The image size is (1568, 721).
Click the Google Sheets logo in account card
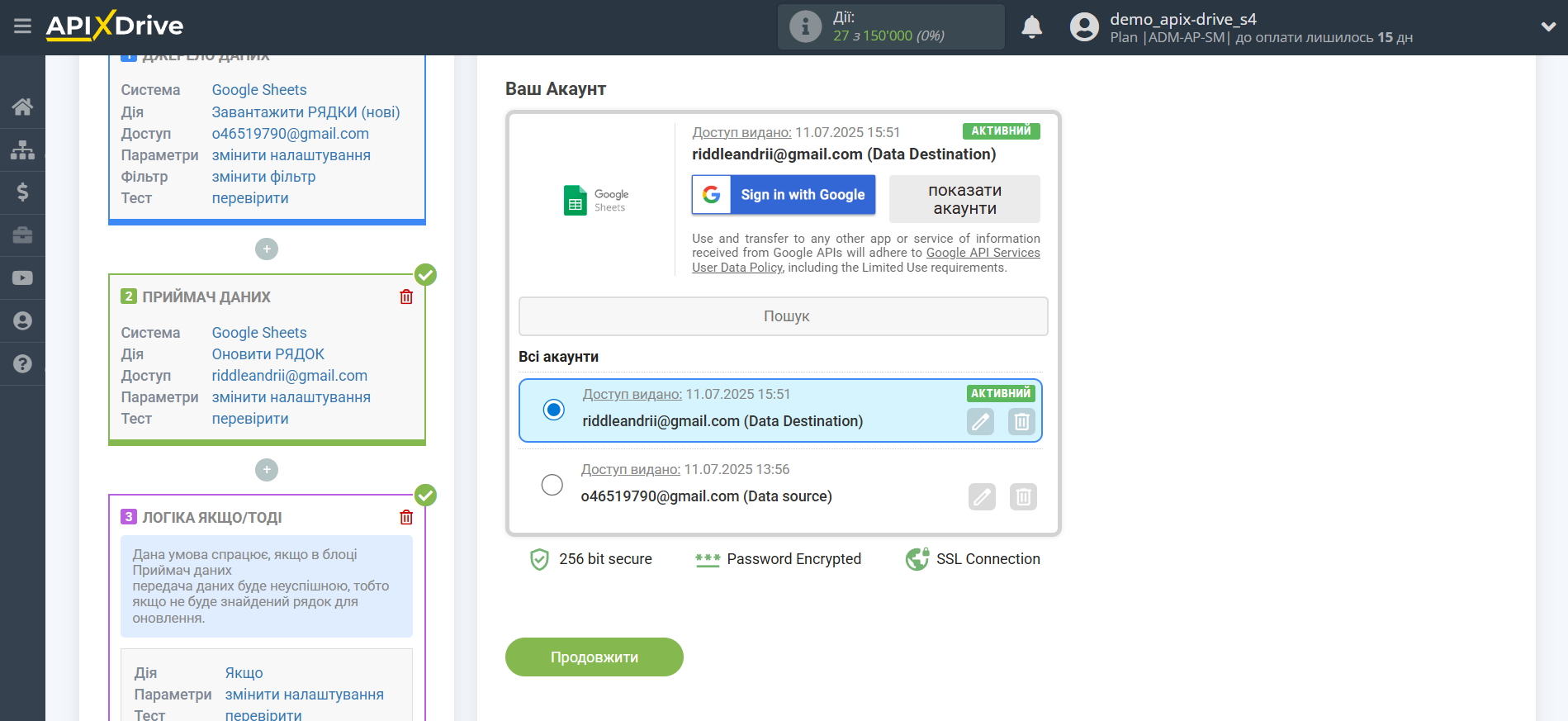click(x=596, y=200)
